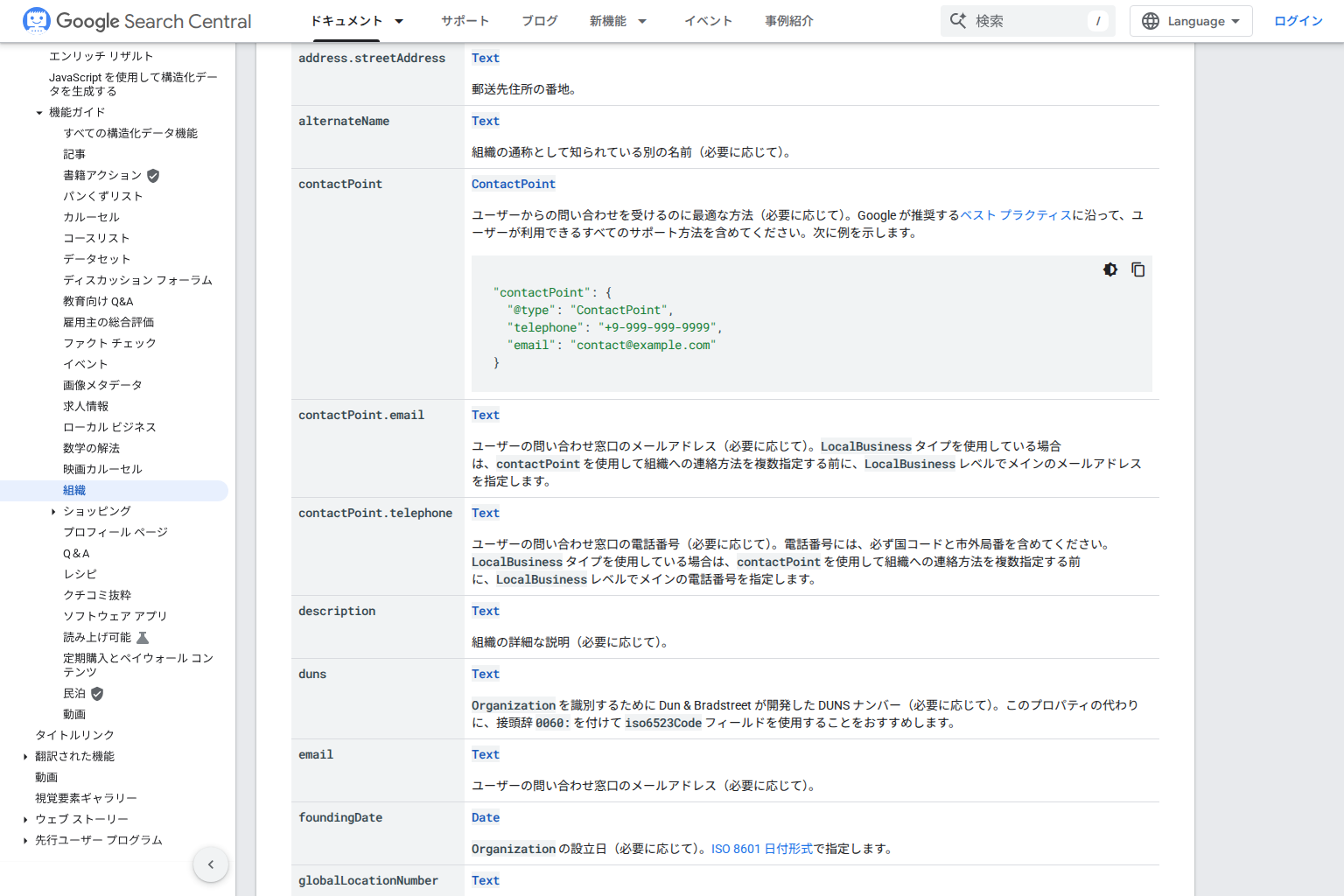The height and width of the screenshot is (896, 1344).
Task: Click the address.streetAddress property name
Action: [x=372, y=58]
